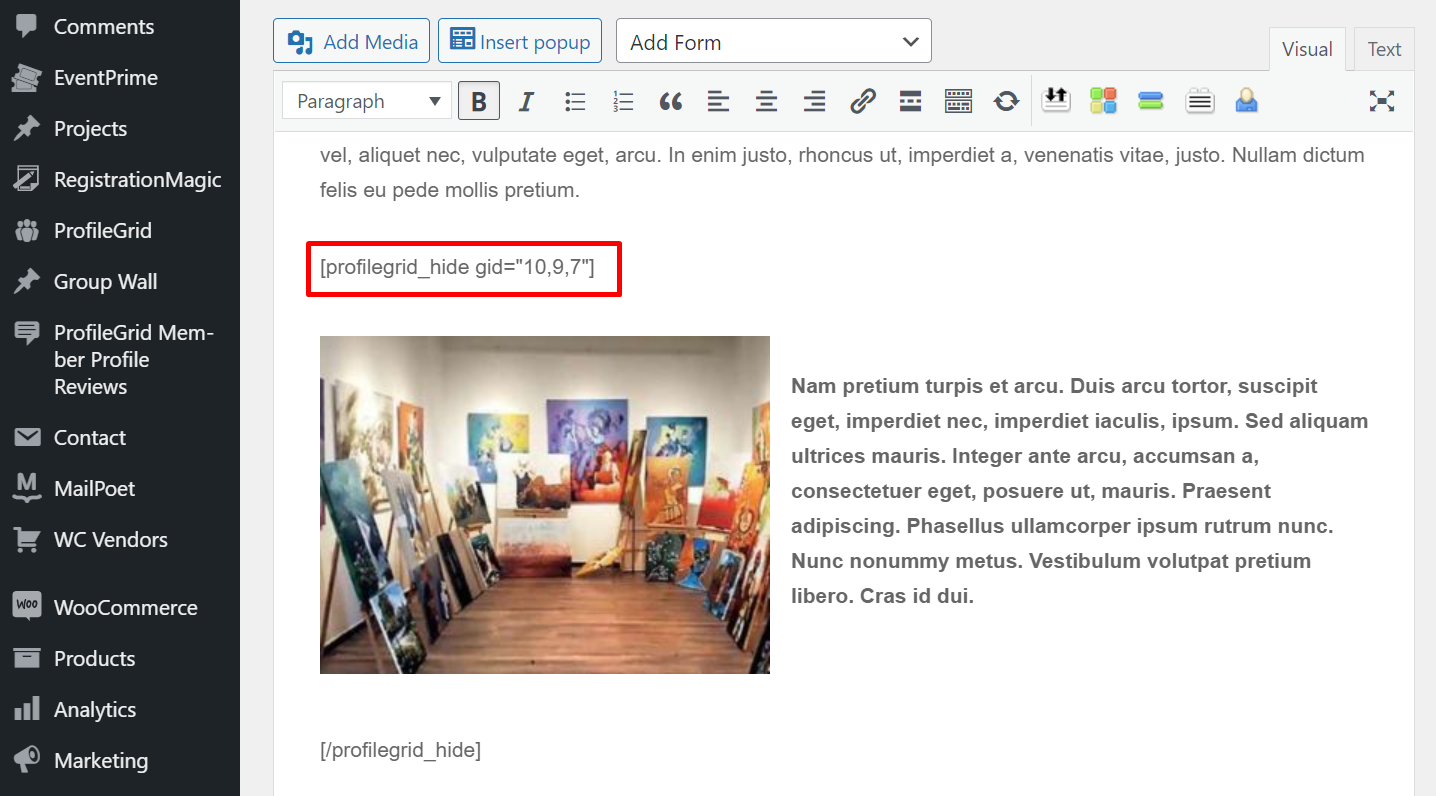1436x796 pixels.
Task: Align text right
Action: click(x=814, y=101)
